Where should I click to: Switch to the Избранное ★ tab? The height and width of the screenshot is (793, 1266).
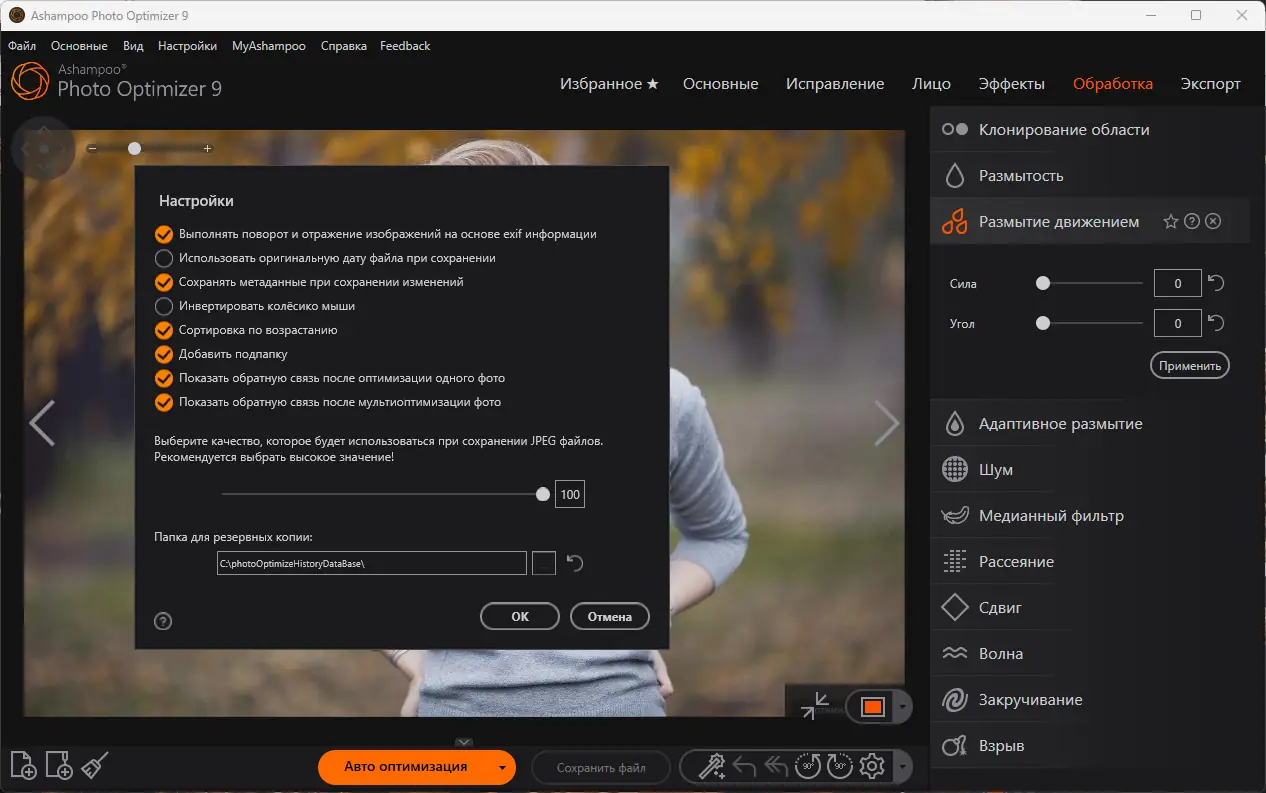coord(609,84)
